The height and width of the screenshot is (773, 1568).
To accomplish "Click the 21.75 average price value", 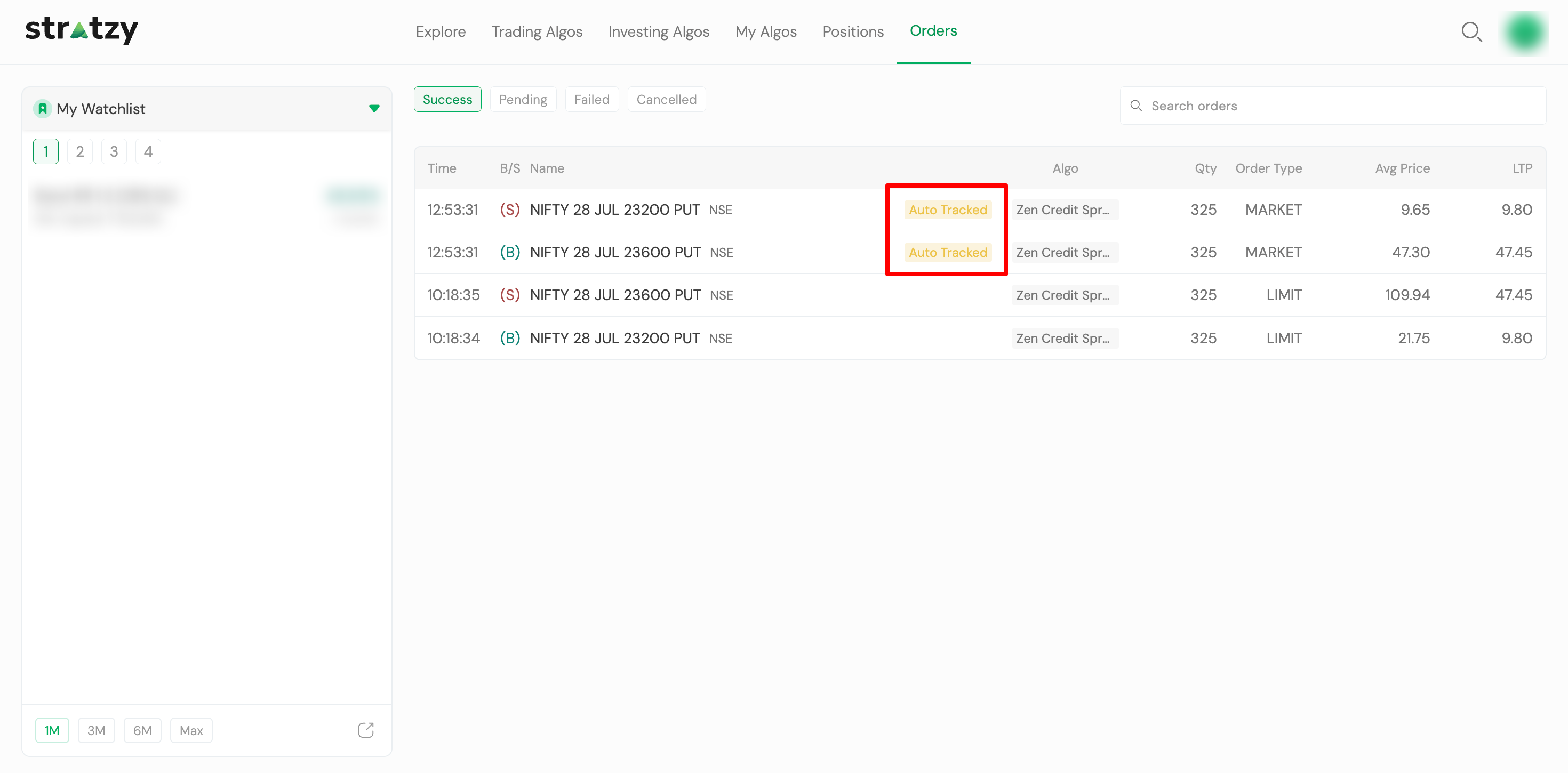I will click(x=1413, y=338).
